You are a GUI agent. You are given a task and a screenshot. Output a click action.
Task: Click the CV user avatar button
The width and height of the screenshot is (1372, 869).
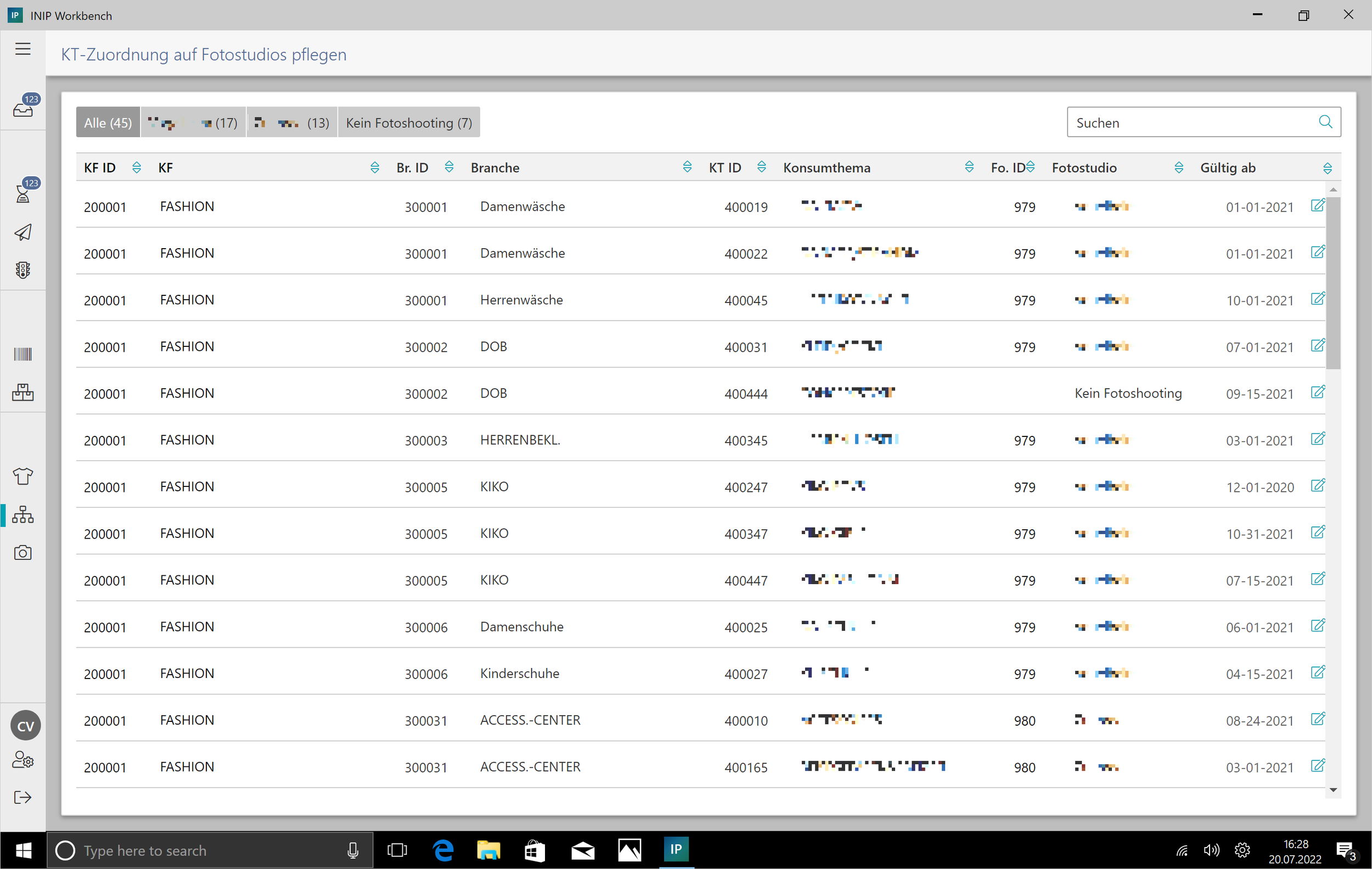tap(26, 726)
